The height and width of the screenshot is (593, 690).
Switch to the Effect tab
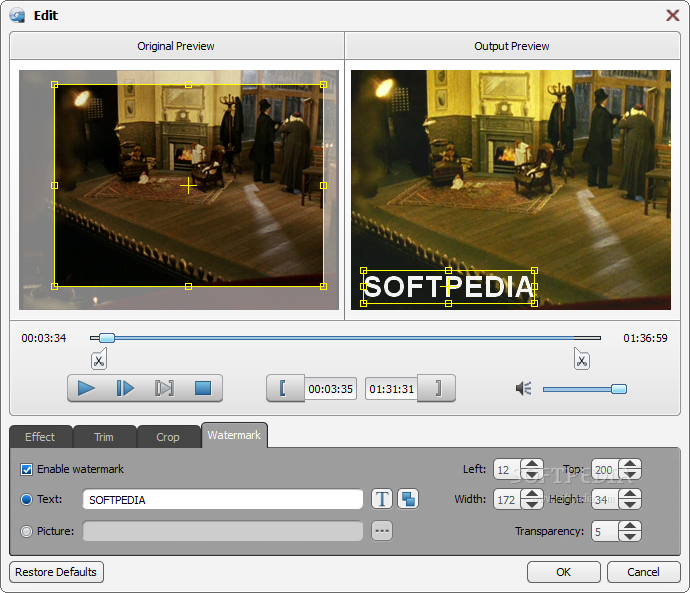tap(40, 437)
